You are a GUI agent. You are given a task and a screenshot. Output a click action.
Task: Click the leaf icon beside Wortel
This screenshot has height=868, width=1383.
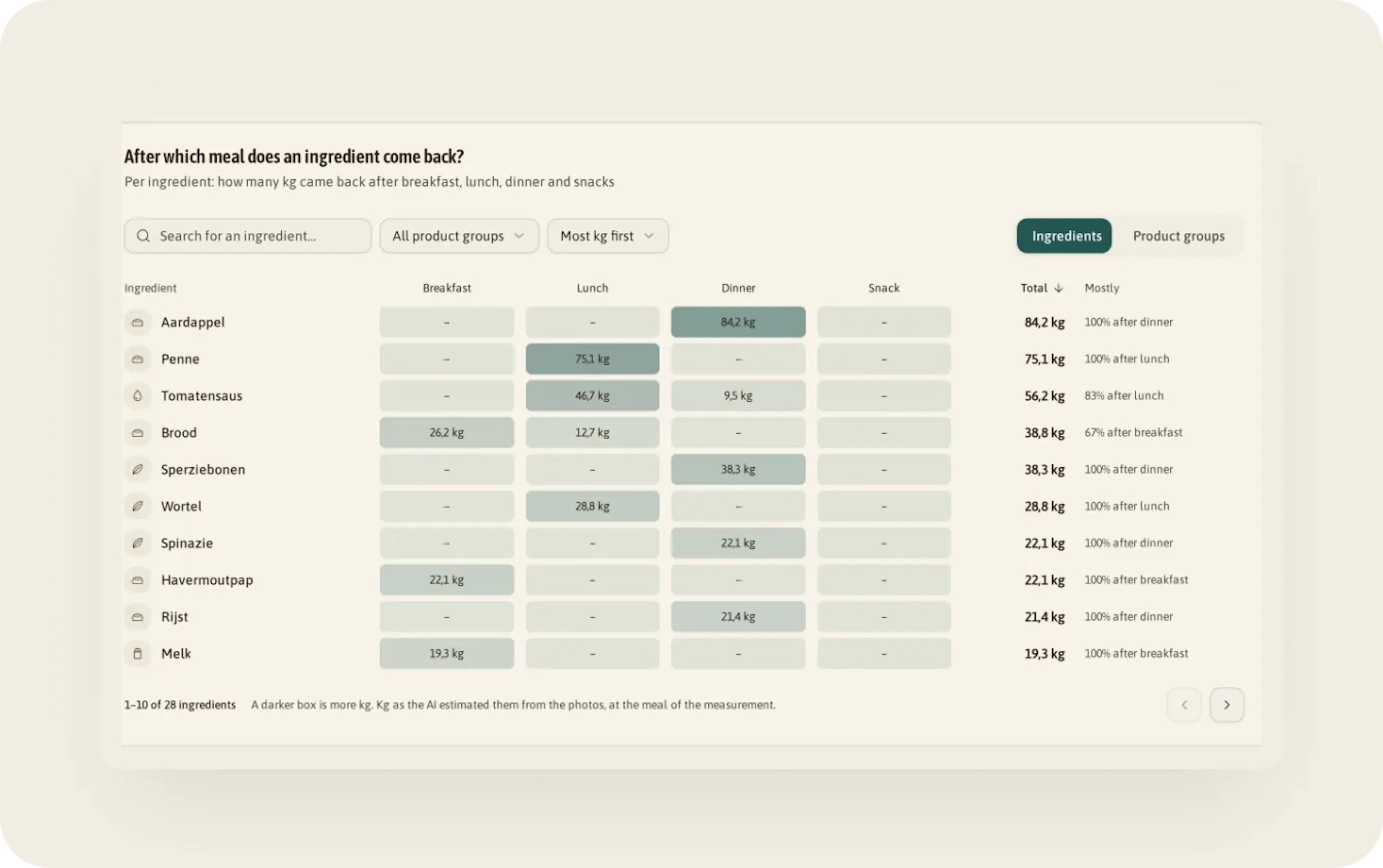click(137, 506)
